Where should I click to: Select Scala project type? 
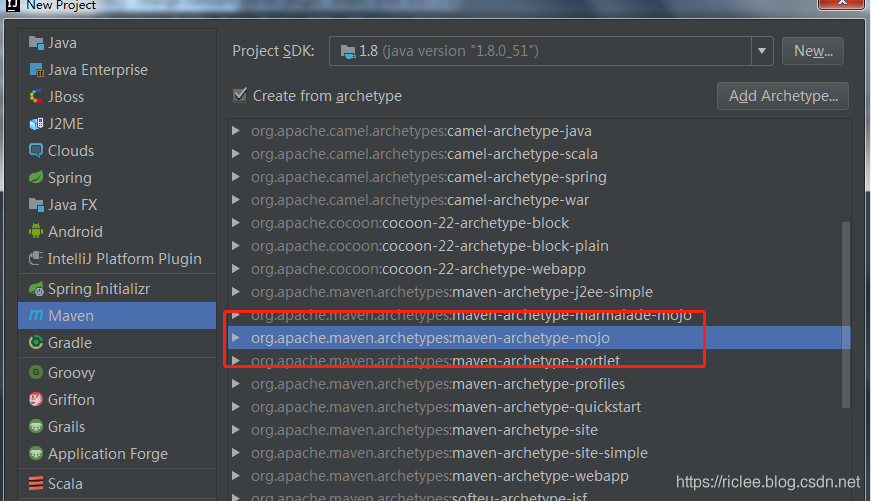coord(117,484)
